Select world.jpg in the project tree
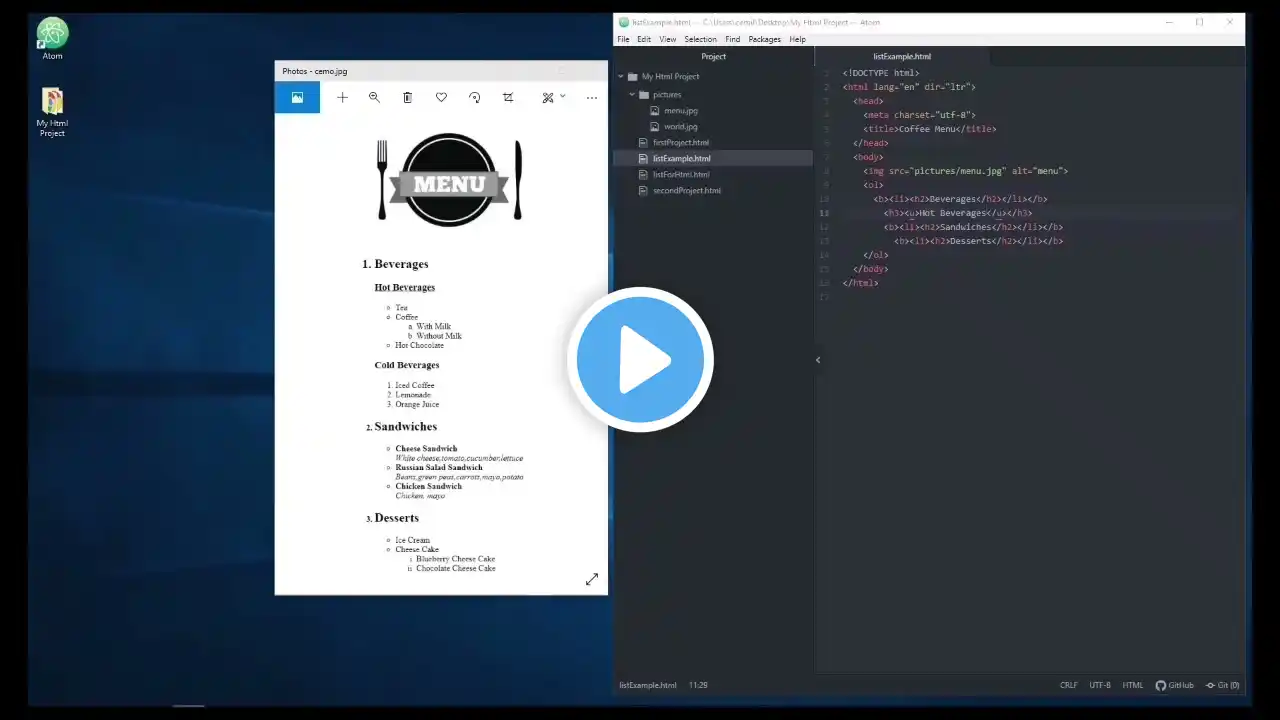The height and width of the screenshot is (720, 1280). pos(681,126)
